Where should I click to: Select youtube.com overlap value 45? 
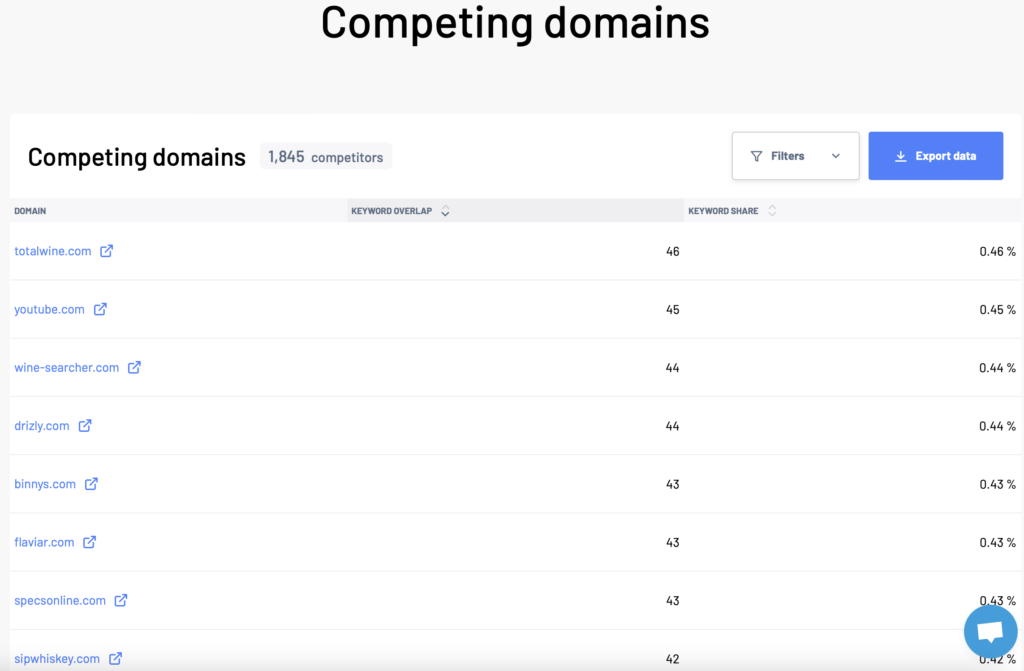[x=673, y=310]
